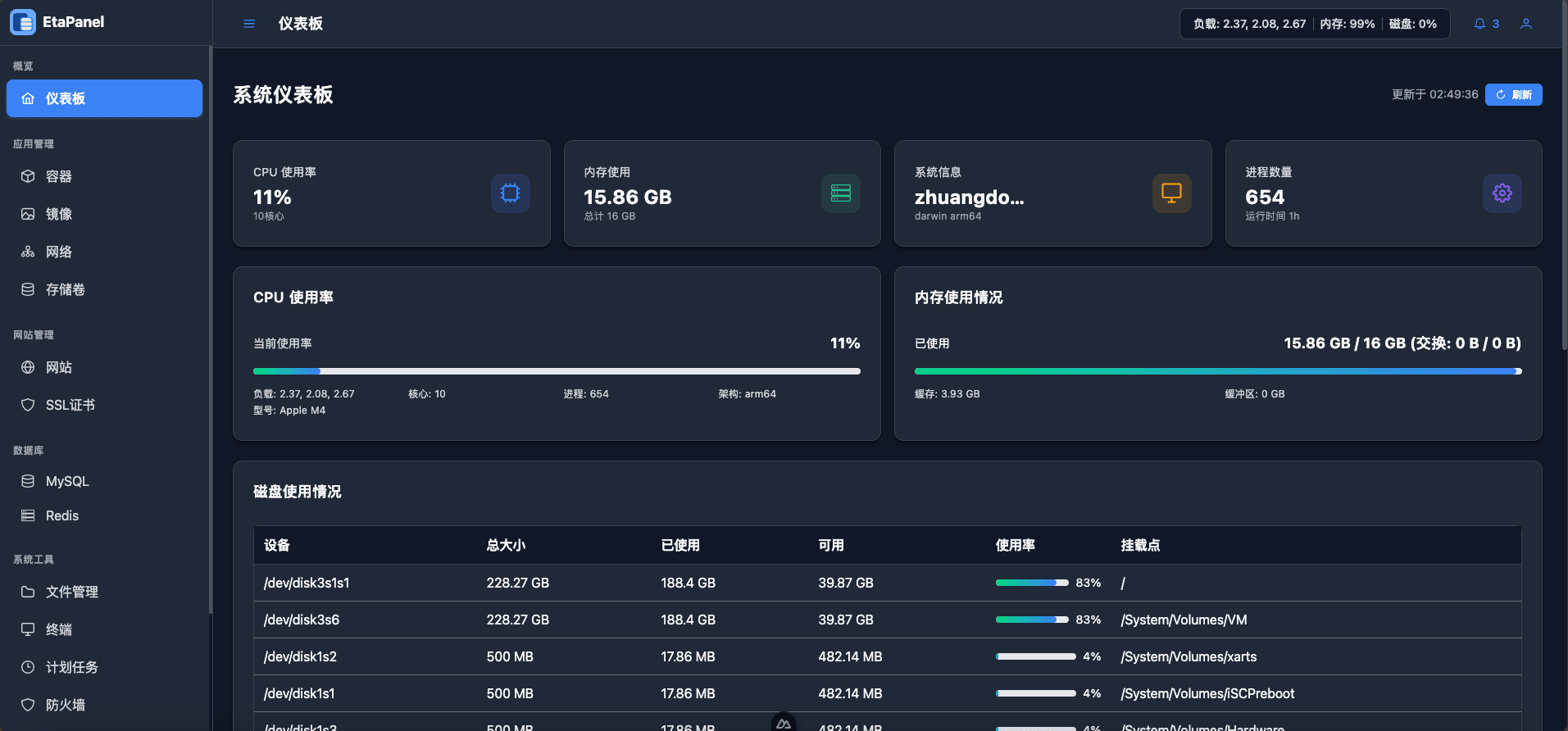1568x731 pixels.
Task: Click the usage bar for /dev/disk3s1s1
Action: (1032, 583)
